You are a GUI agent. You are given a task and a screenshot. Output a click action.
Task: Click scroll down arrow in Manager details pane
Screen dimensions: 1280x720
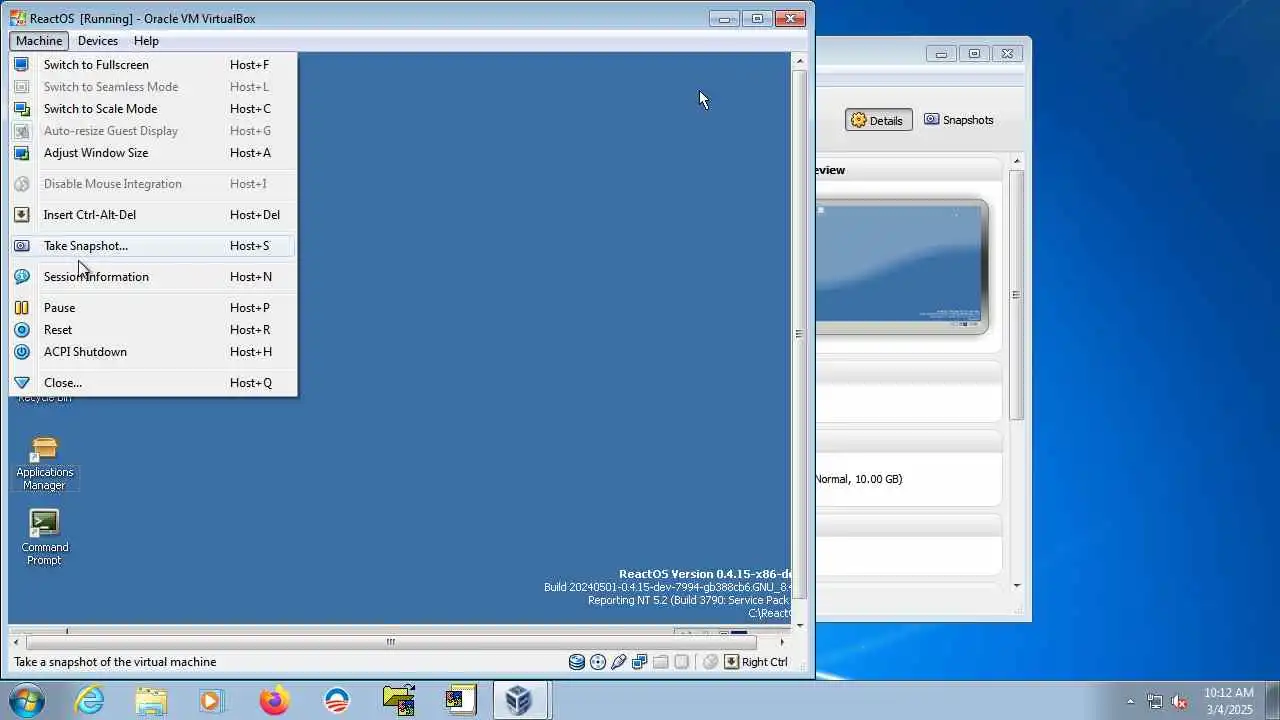point(1017,586)
